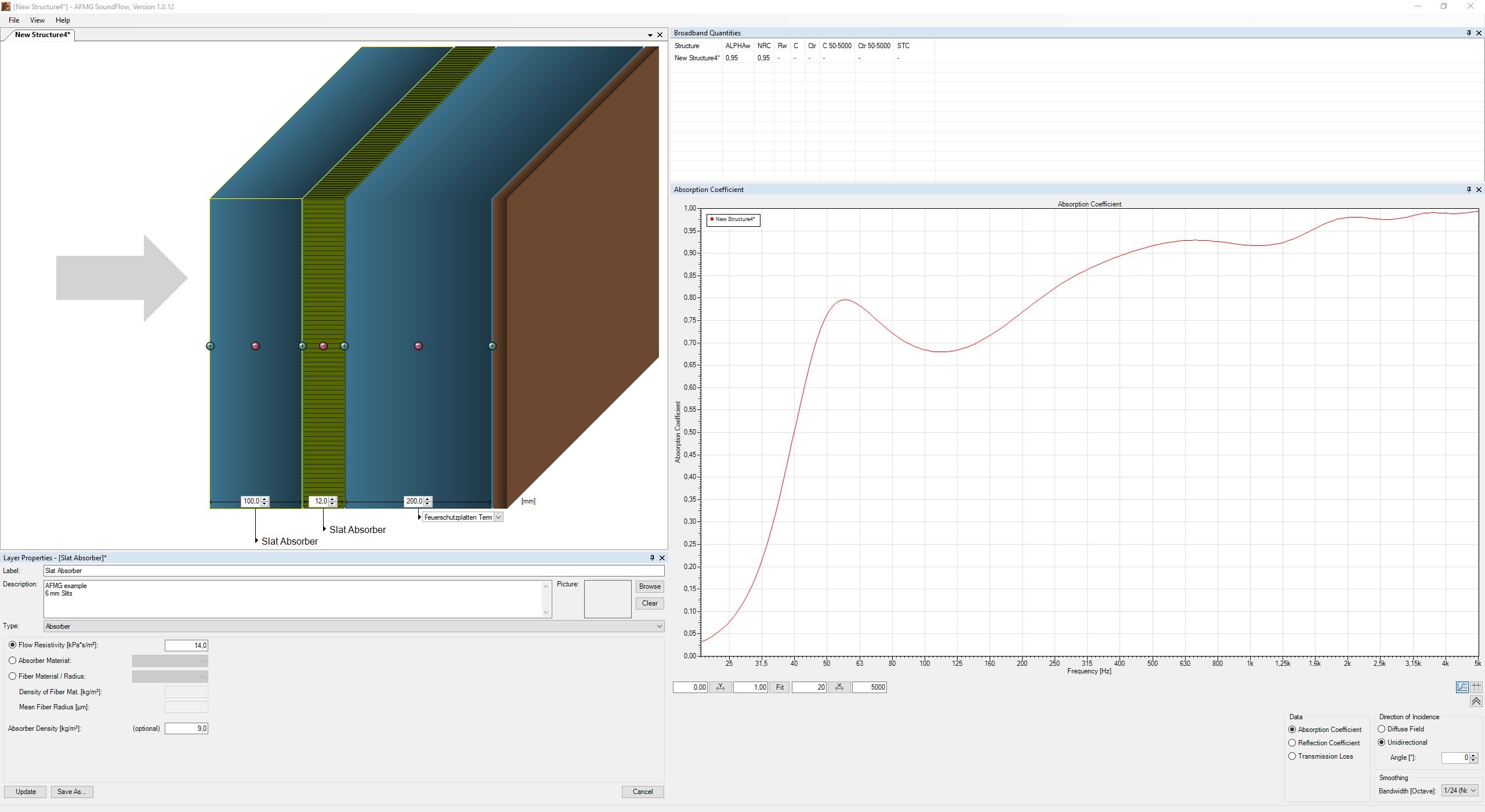Click the Update button

pyautogui.click(x=26, y=792)
